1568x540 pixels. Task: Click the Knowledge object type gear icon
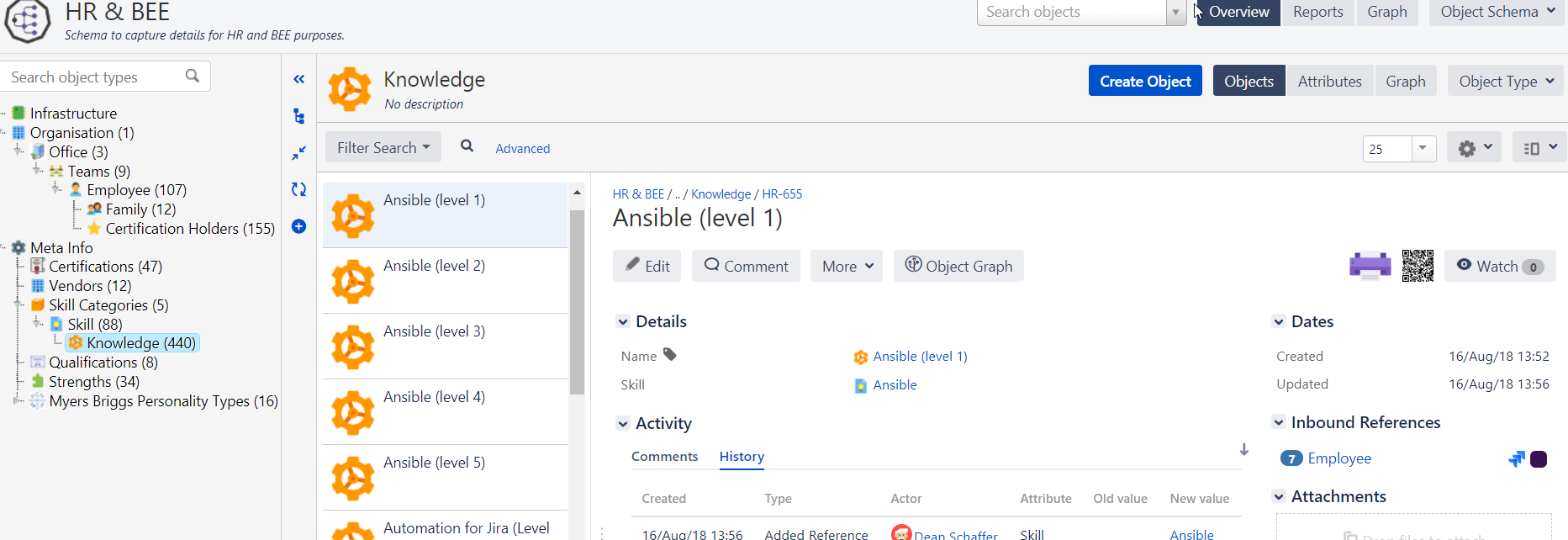(349, 89)
